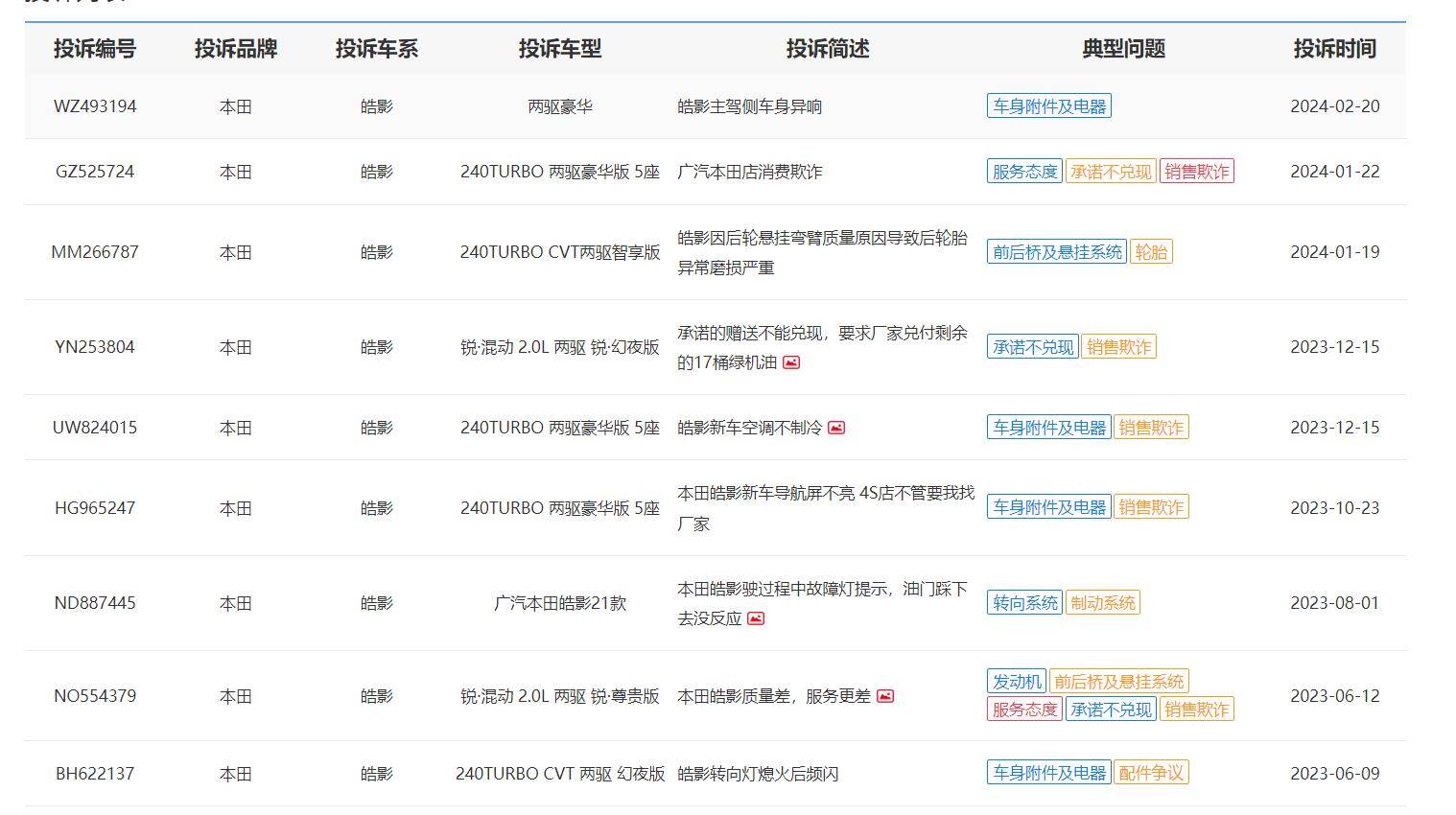Open description 皓影新车空调不制冷
This screenshot has width=1456, height=815.
(x=750, y=428)
